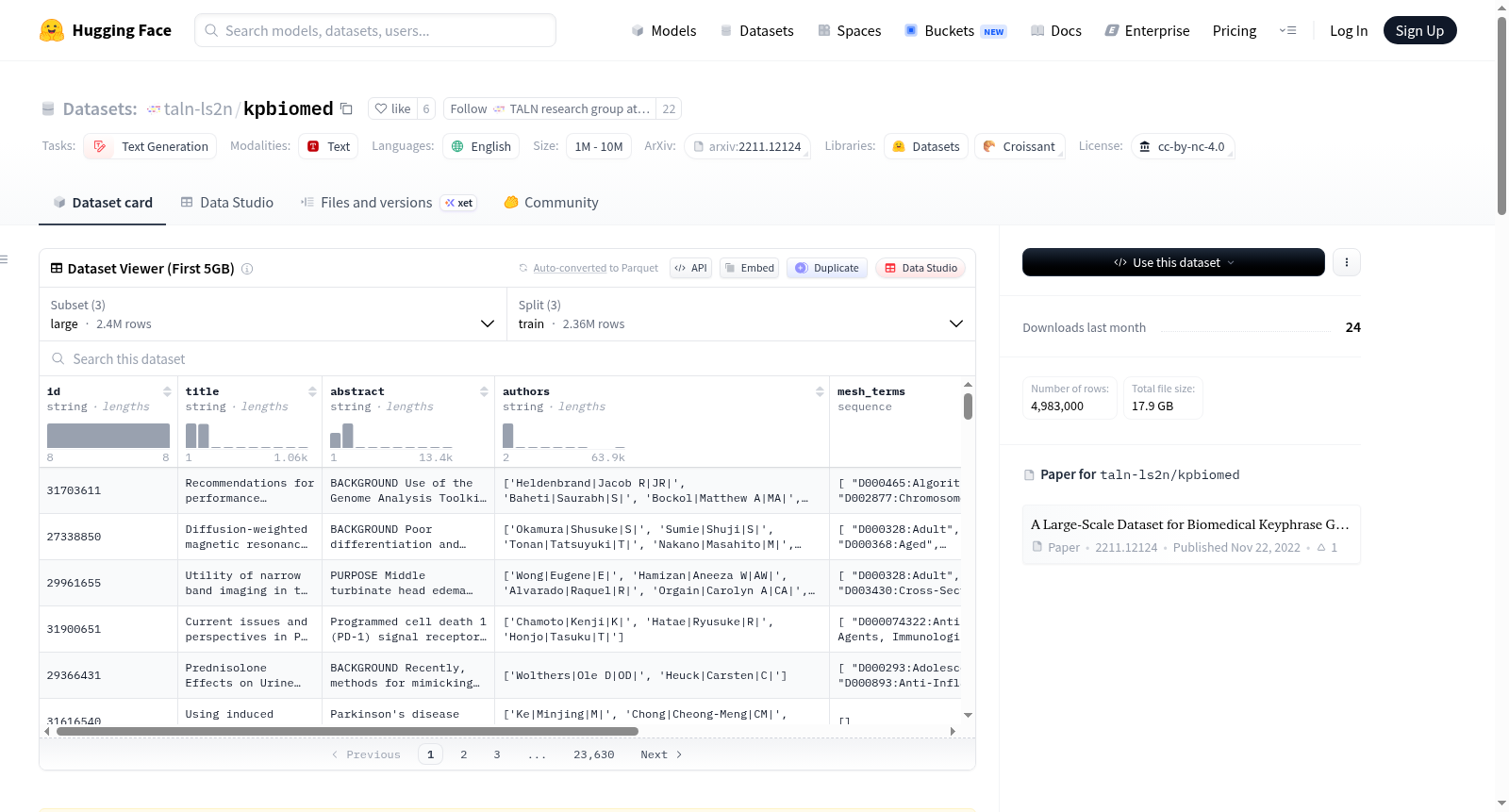
Task: Open Docs in the top navigation
Action: pyautogui.click(x=1056, y=30)
